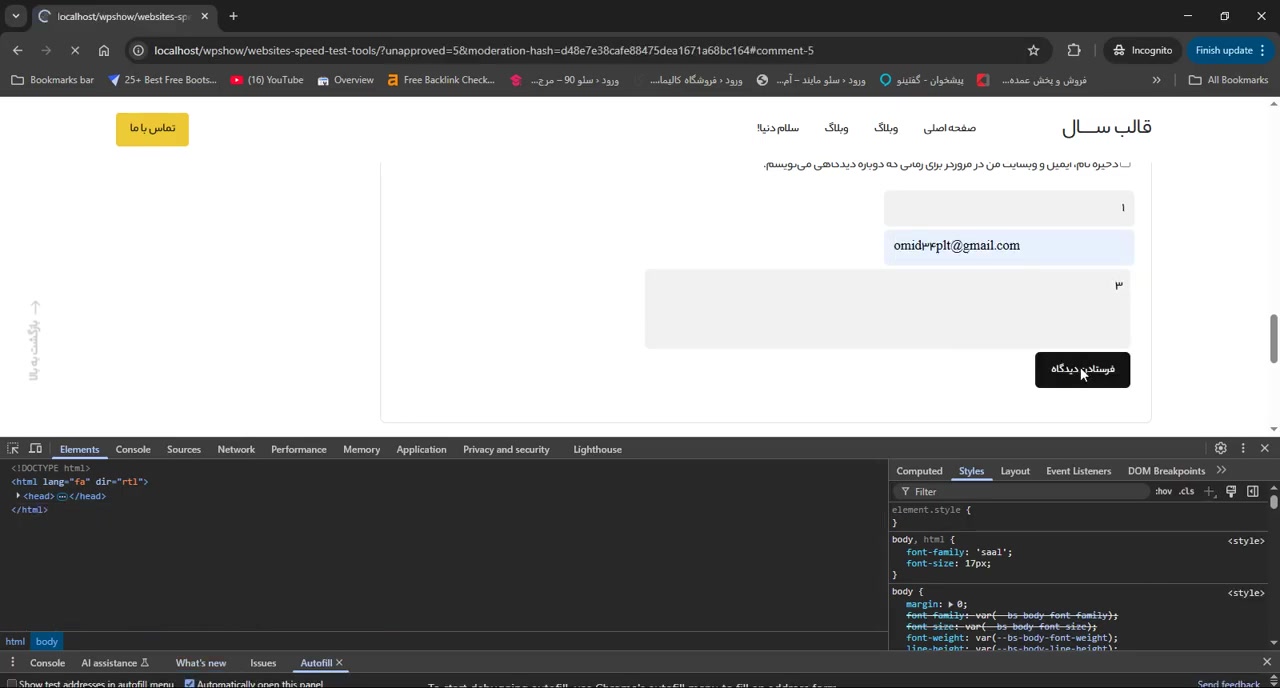Click the email input field
The height and width of the screenshot is (688, 1280).
point(1008,246)
